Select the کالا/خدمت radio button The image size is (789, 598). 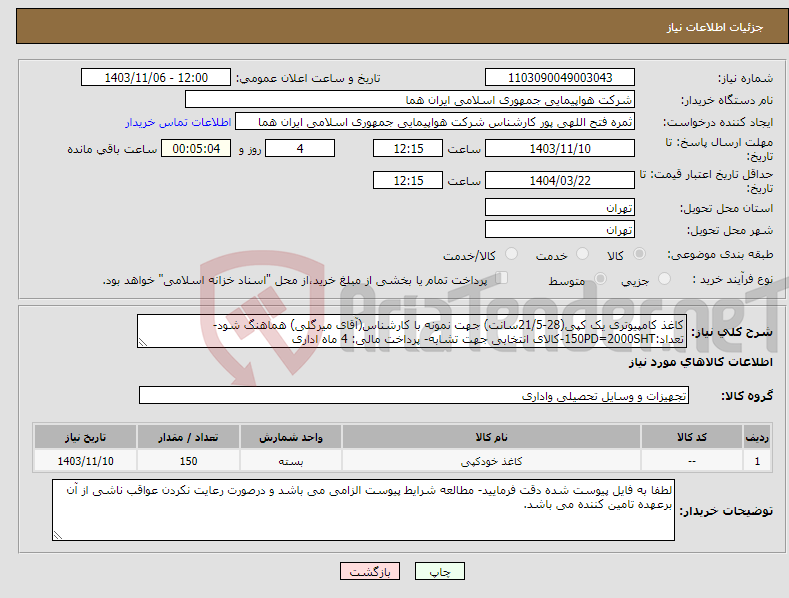(x=511, y=254)
